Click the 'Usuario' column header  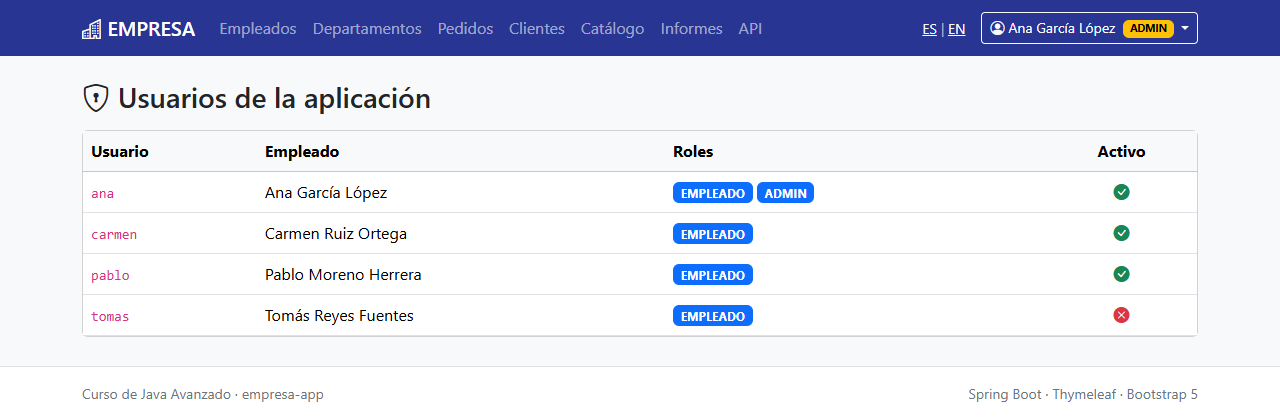(x=120, y=152)
